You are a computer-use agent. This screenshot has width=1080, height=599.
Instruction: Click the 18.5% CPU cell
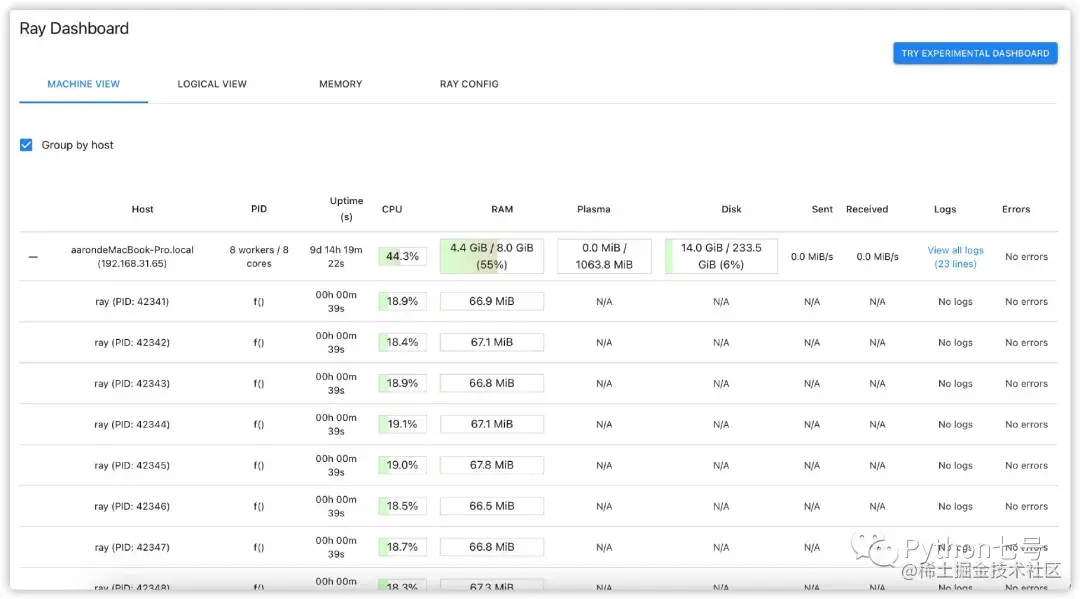(x=402, y=506)
